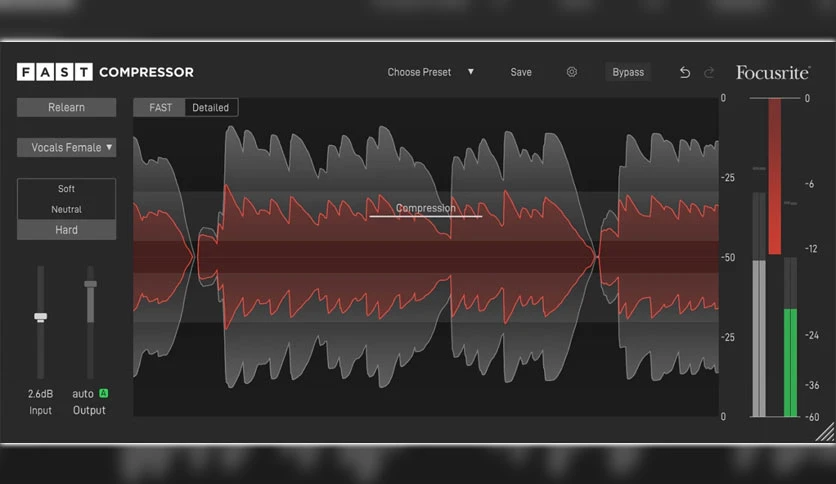836x484 pixels.
Task: Click the Save preset button
Action: (x=521, y=72)
